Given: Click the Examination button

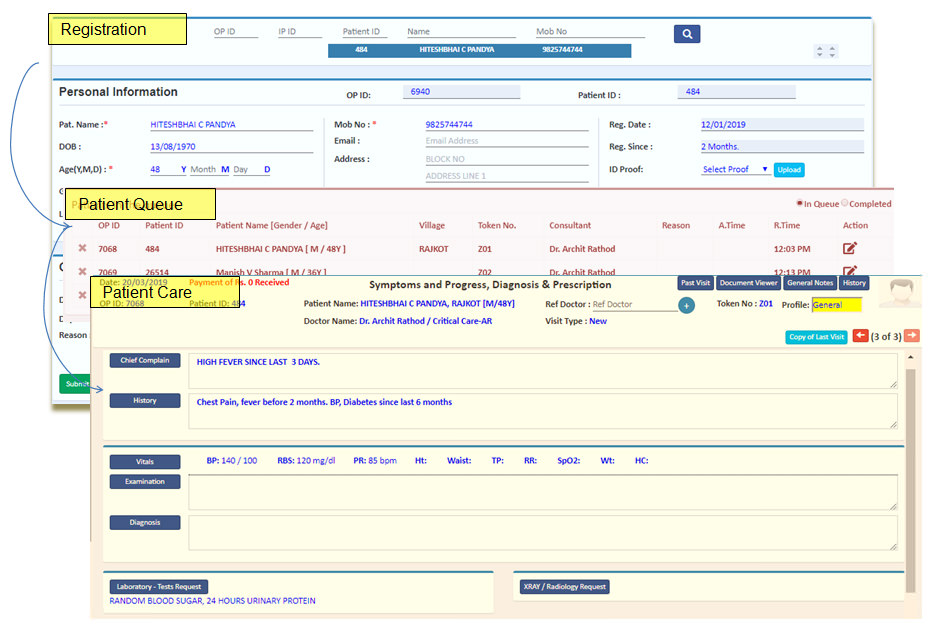Looking at the screenshot, I should point(145,482).
